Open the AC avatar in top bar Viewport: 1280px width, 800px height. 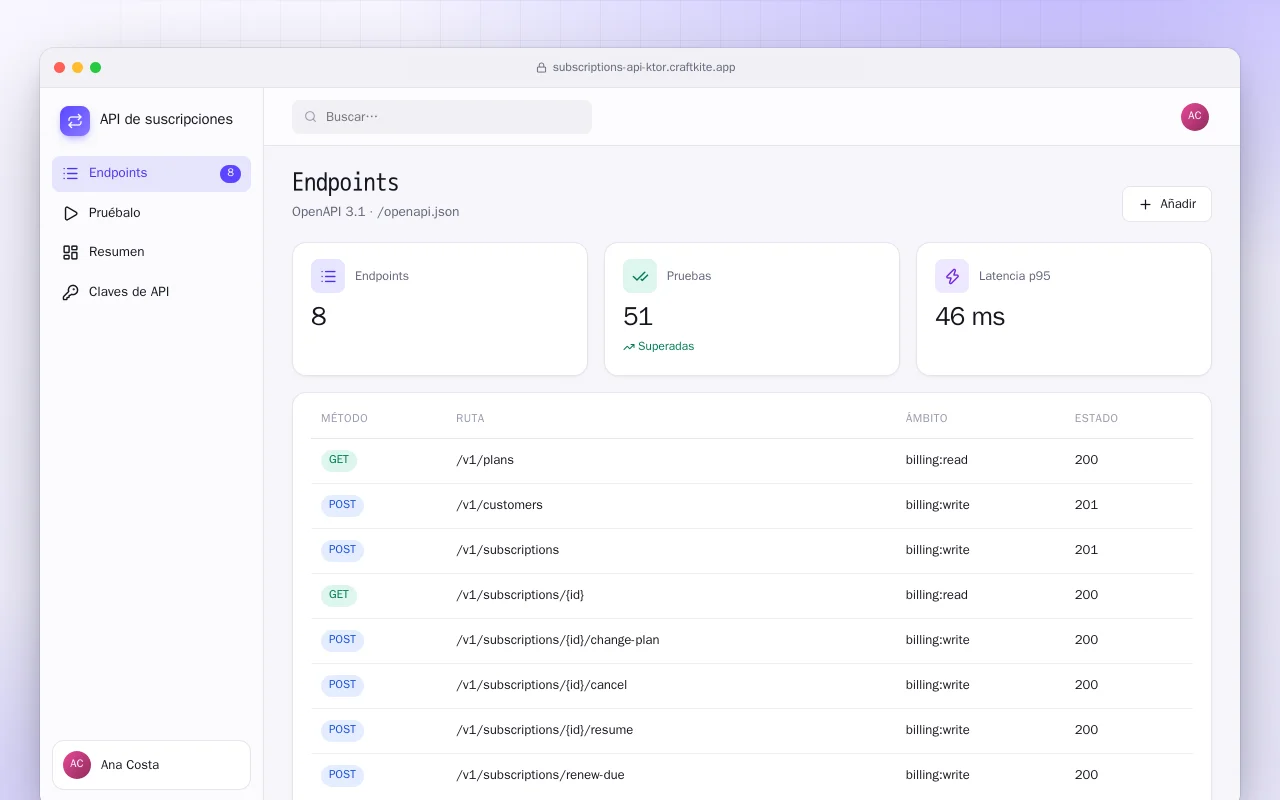[1195, 117]
